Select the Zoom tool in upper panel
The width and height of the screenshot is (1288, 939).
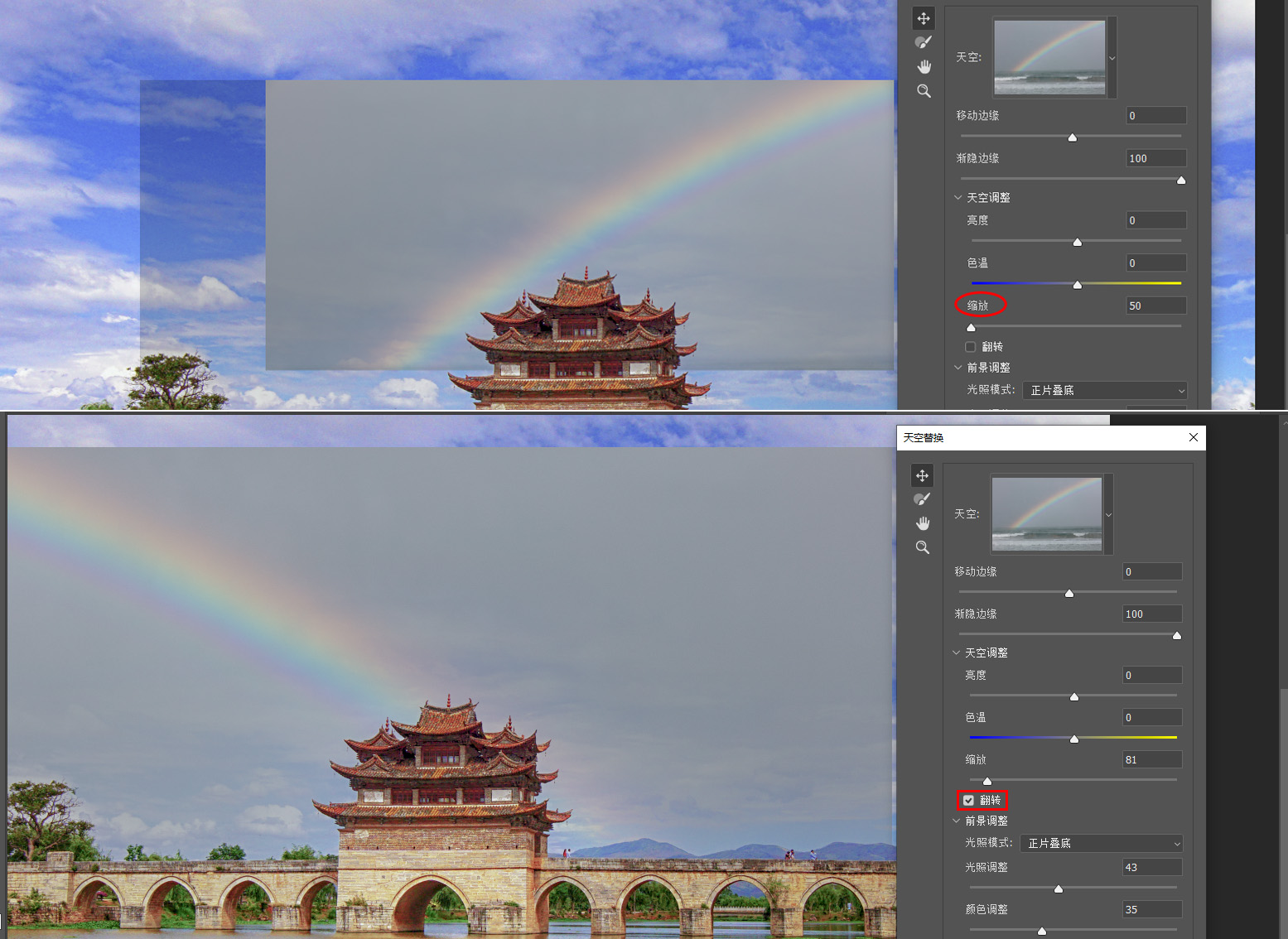point(924,91)
